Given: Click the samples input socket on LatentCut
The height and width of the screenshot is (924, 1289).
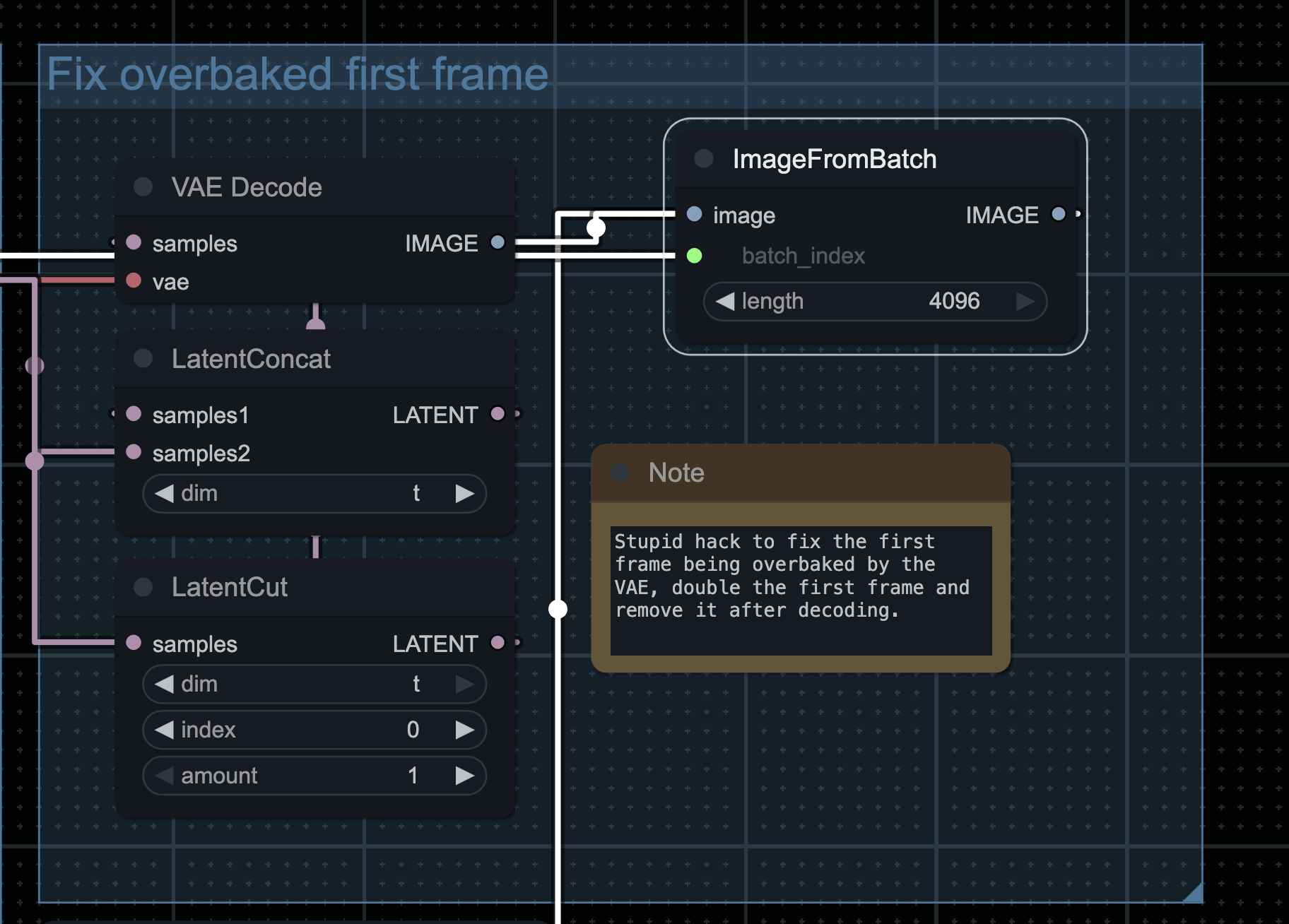Looking at the screenshot, I should point(134,642).
